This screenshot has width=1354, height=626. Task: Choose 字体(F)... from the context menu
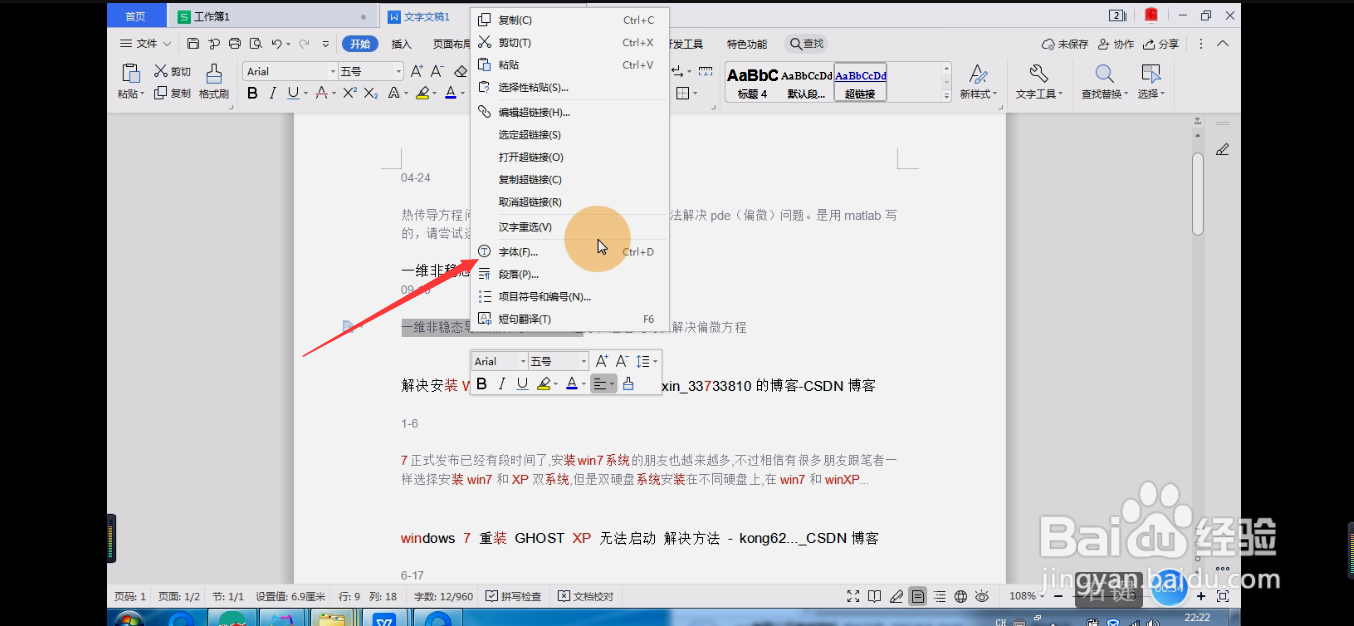[517, 251]
